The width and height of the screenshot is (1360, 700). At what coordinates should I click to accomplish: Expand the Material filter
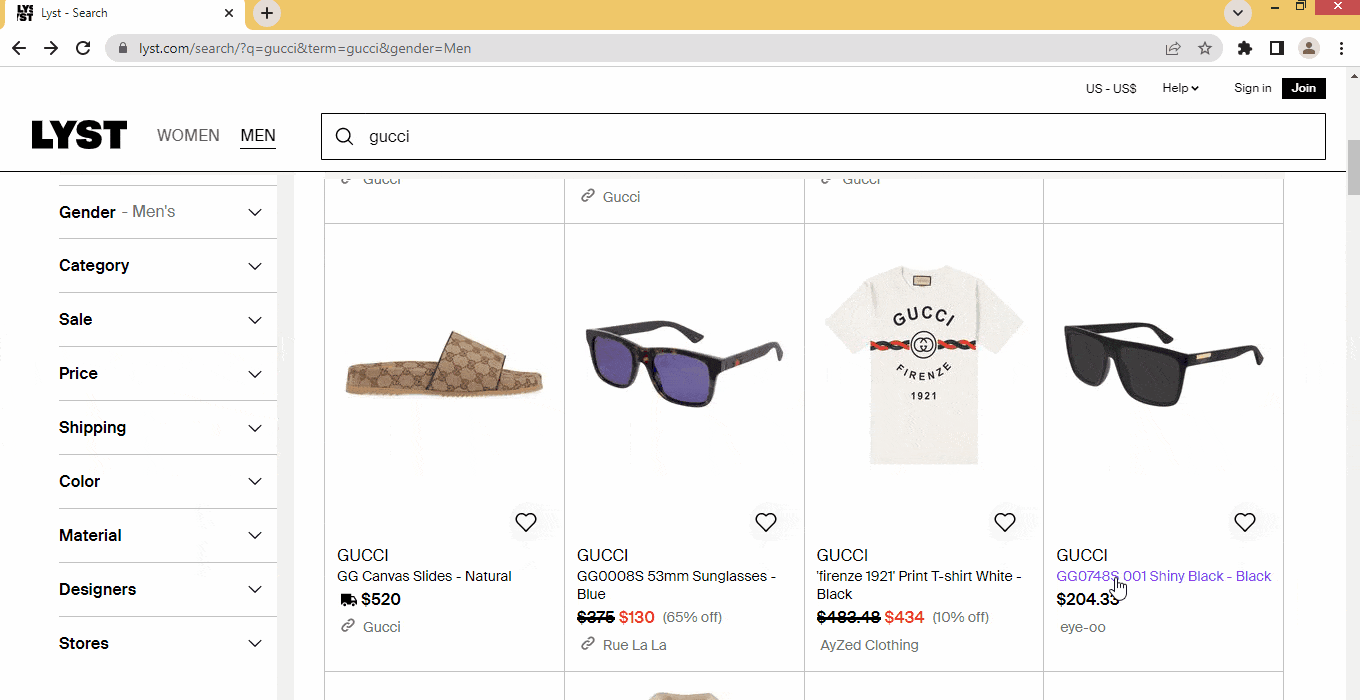click(x=168, y=536)
